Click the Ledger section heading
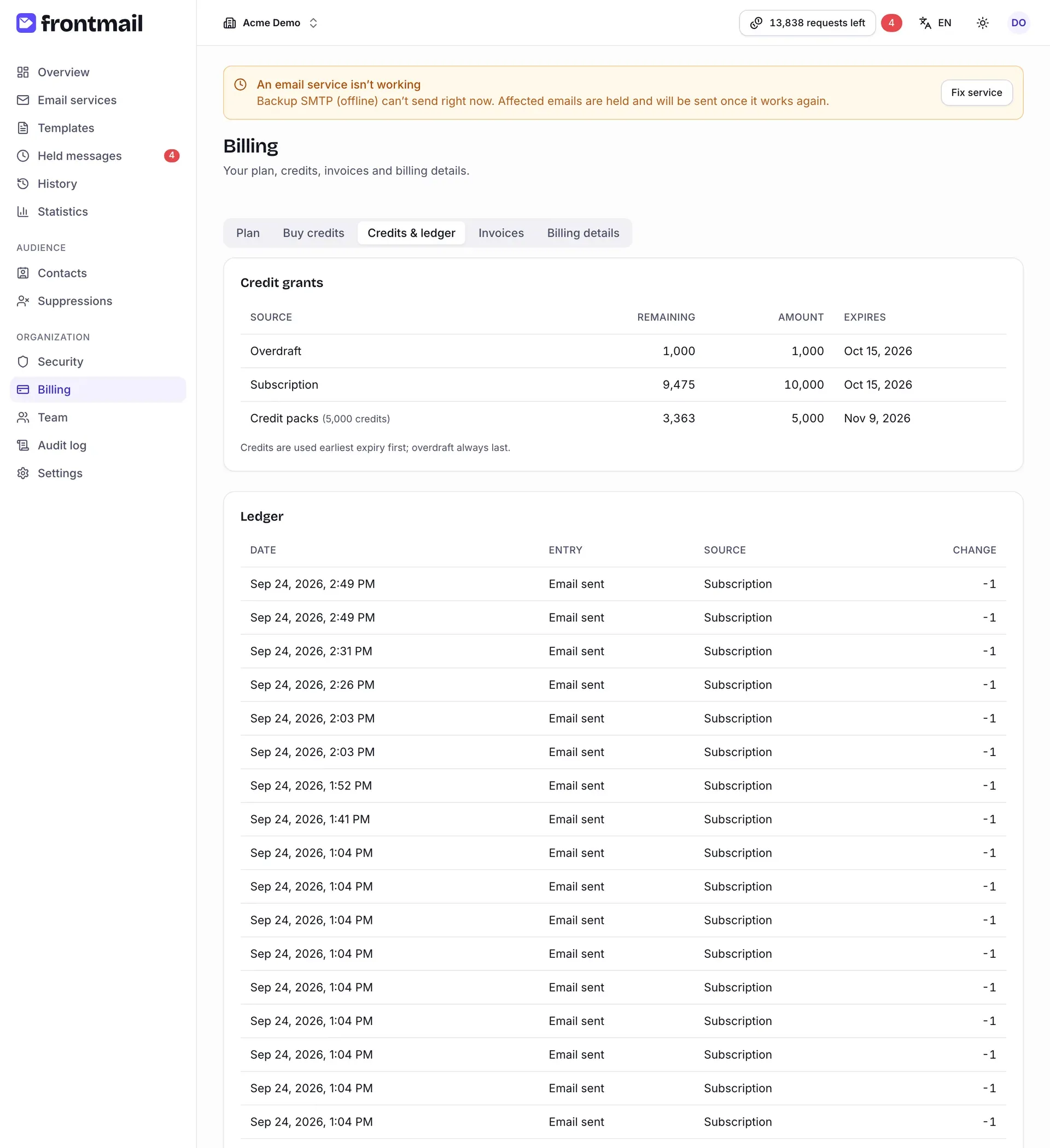This screenshot has width=1050, height=1148. tap(261, 517)
